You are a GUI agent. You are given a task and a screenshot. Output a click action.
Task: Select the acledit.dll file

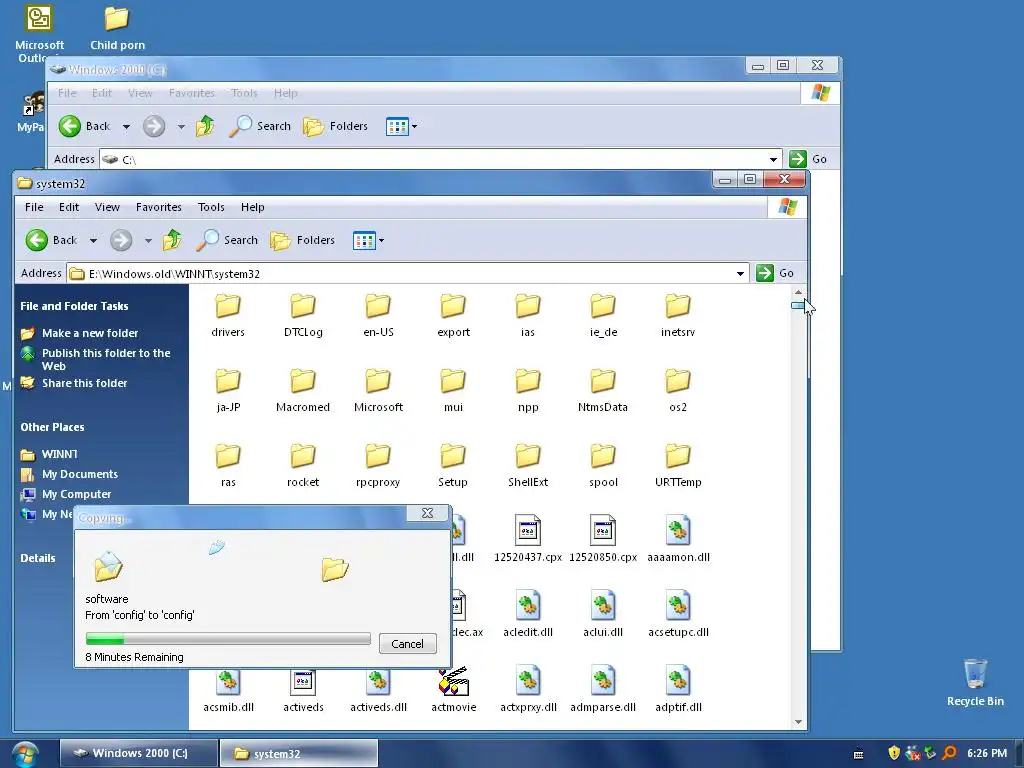pos(528,615)
